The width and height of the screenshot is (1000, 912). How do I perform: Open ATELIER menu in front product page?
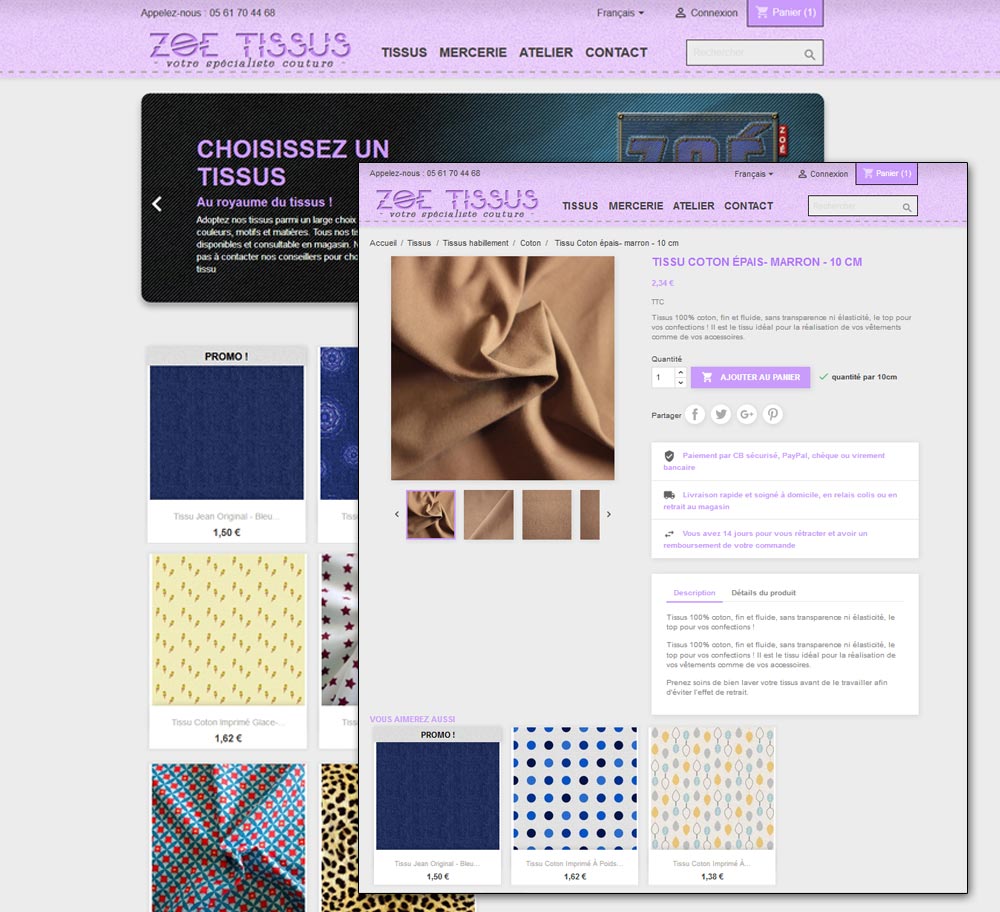[693, 206]
